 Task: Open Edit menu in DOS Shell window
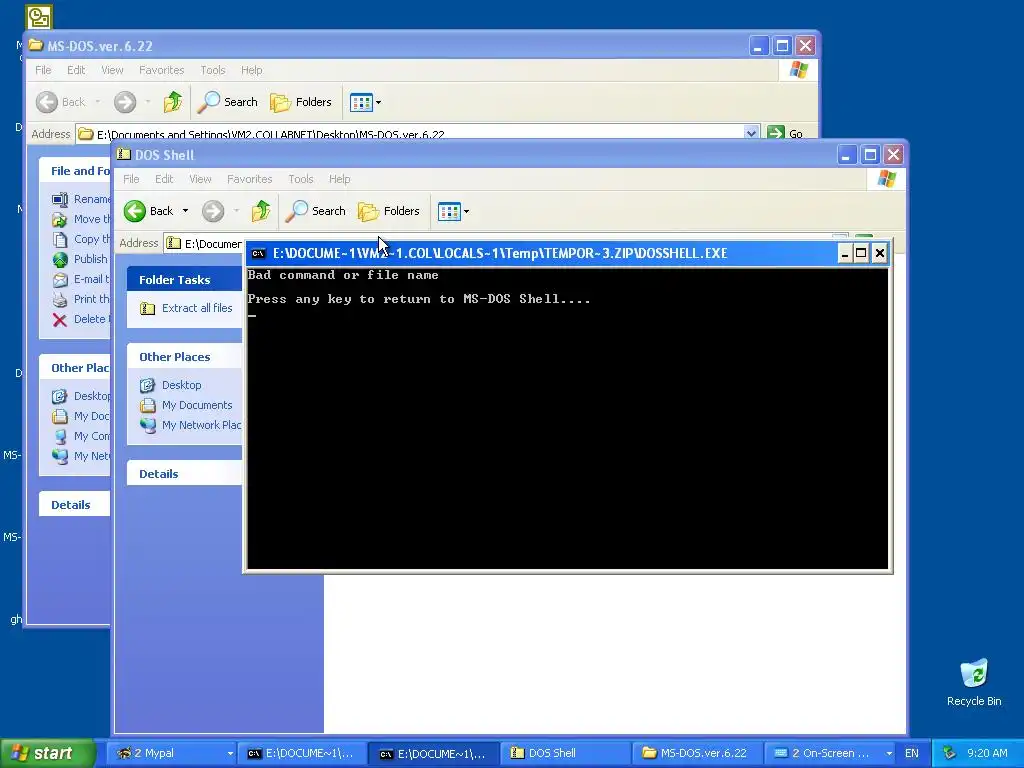pos(164,179)
